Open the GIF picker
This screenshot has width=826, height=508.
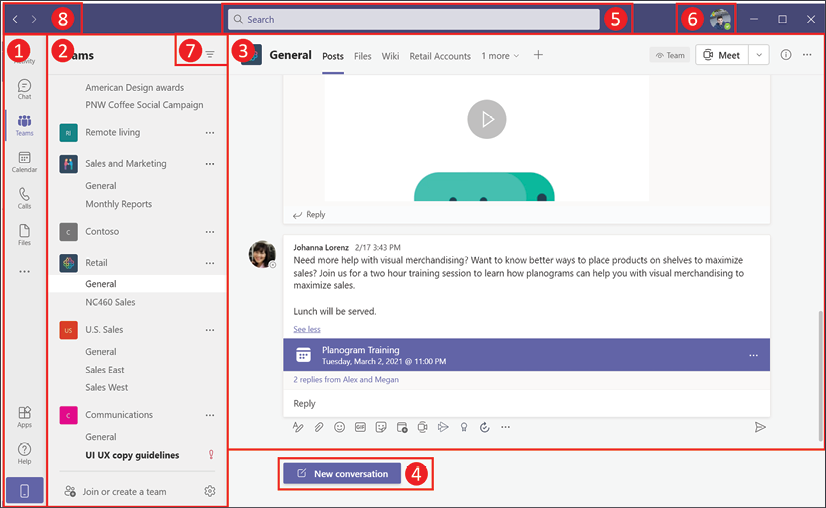[360, 427]
